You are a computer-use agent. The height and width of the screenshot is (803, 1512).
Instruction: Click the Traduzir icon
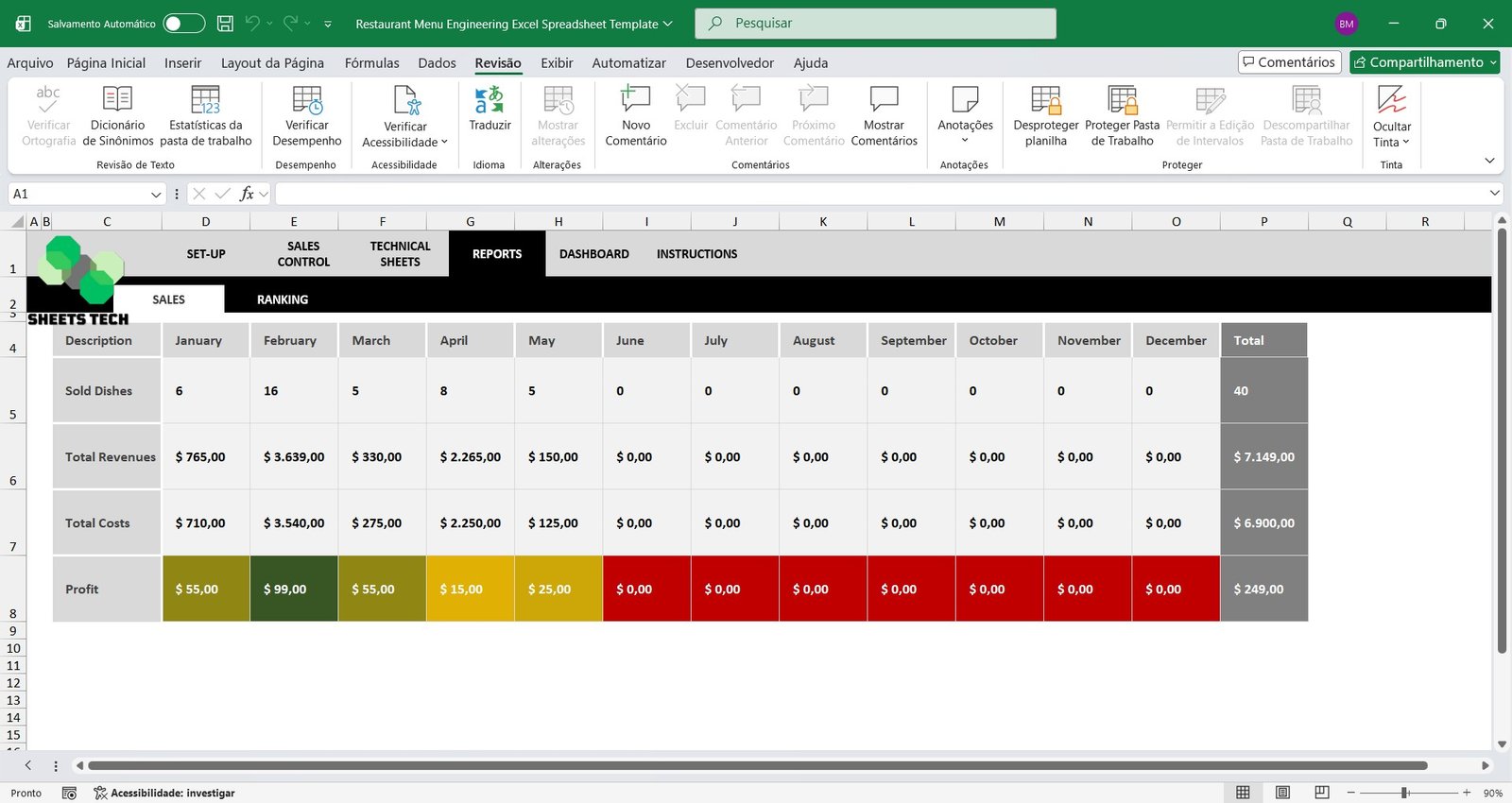[490, 99]
